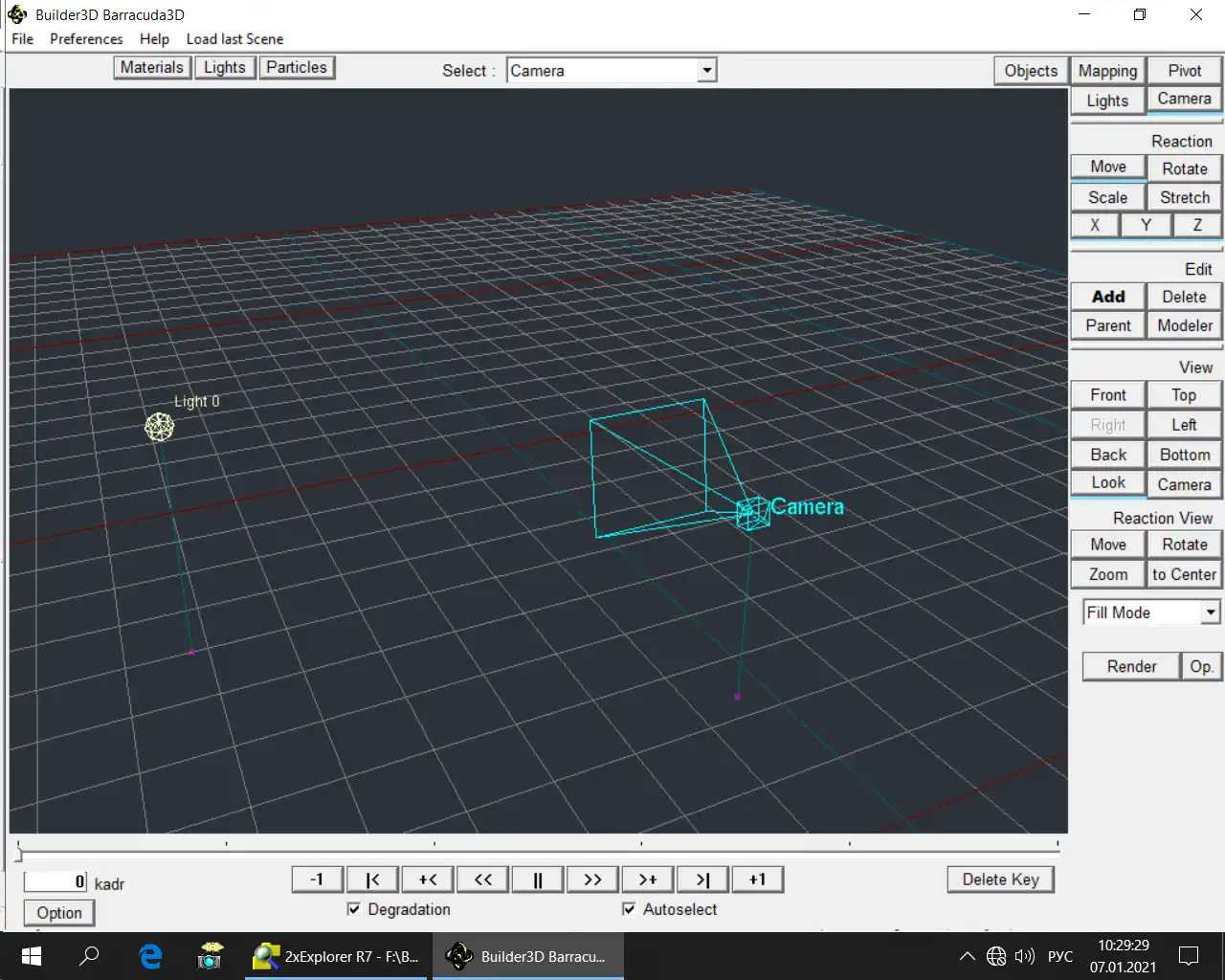Jump to last frame button

tap(702, 880)
